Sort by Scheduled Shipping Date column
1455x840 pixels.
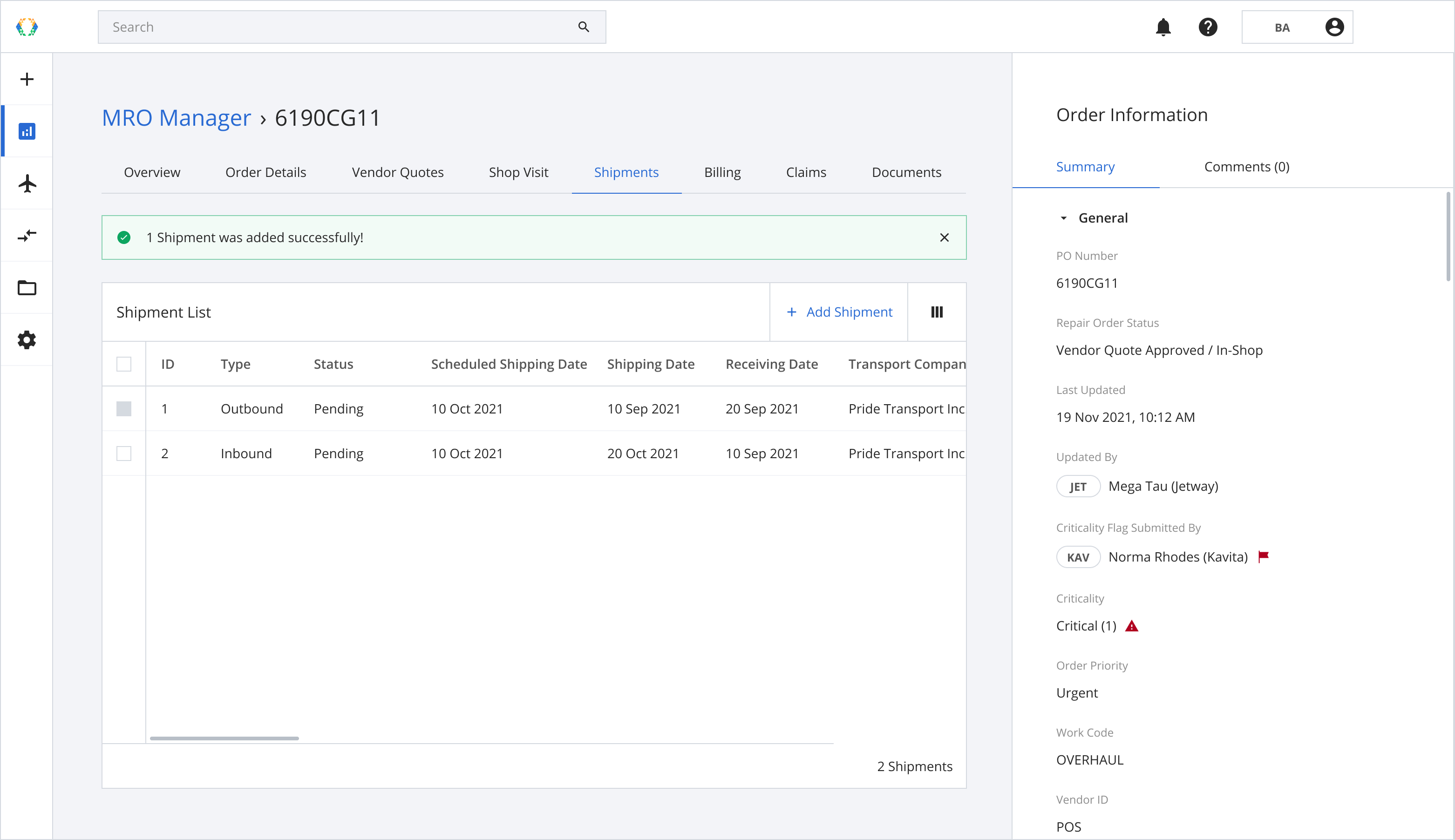[509, 364]
